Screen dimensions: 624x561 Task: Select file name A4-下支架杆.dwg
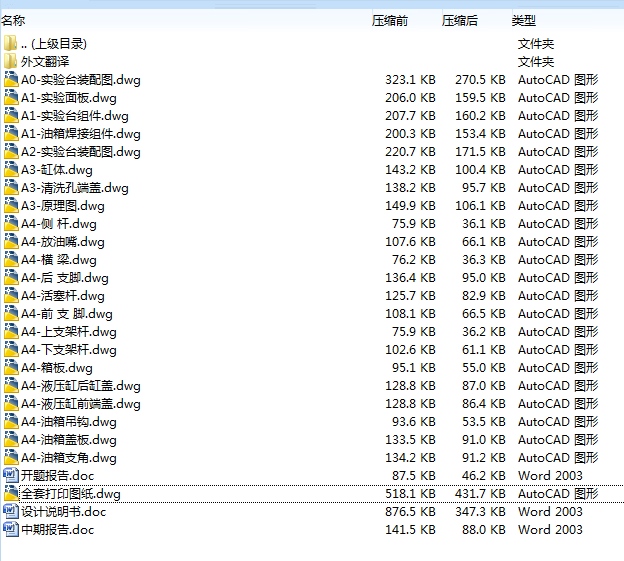click(x=69, y=349)
